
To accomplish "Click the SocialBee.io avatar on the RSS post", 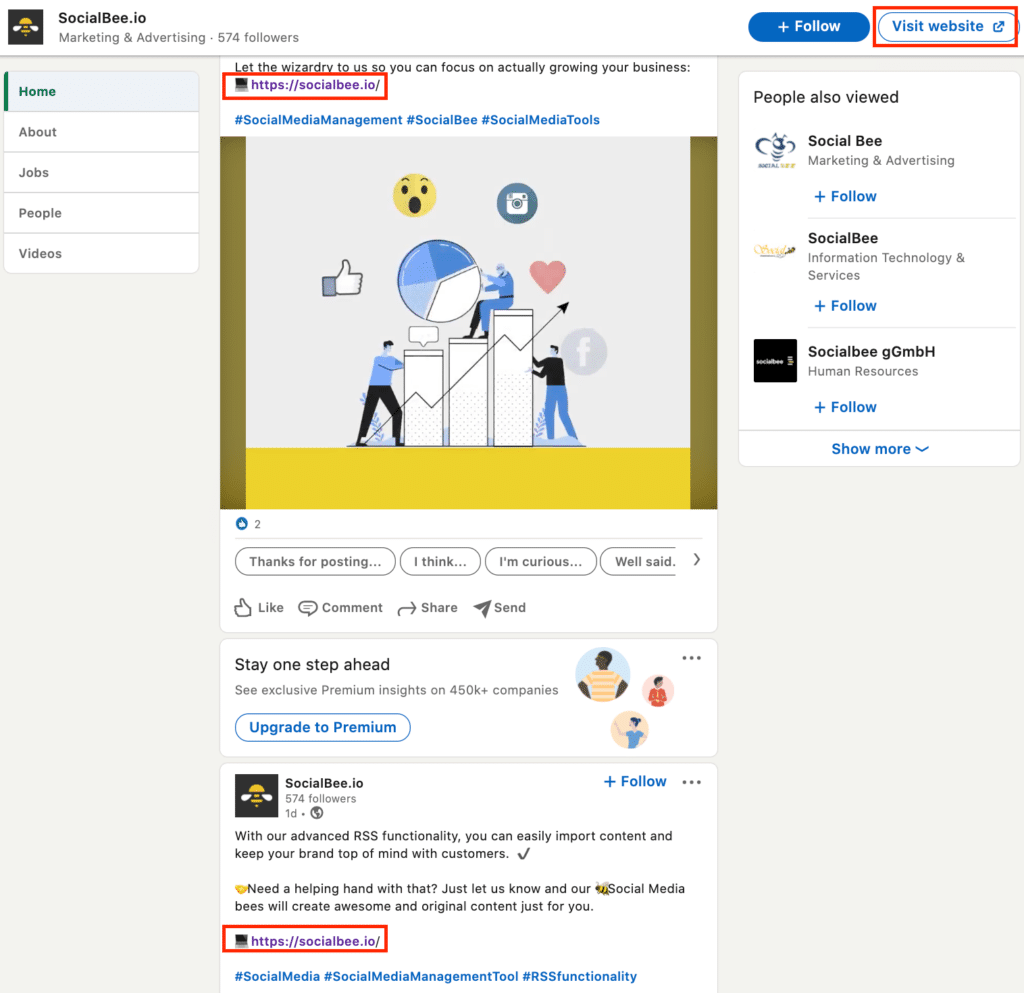I will point(256,796).
